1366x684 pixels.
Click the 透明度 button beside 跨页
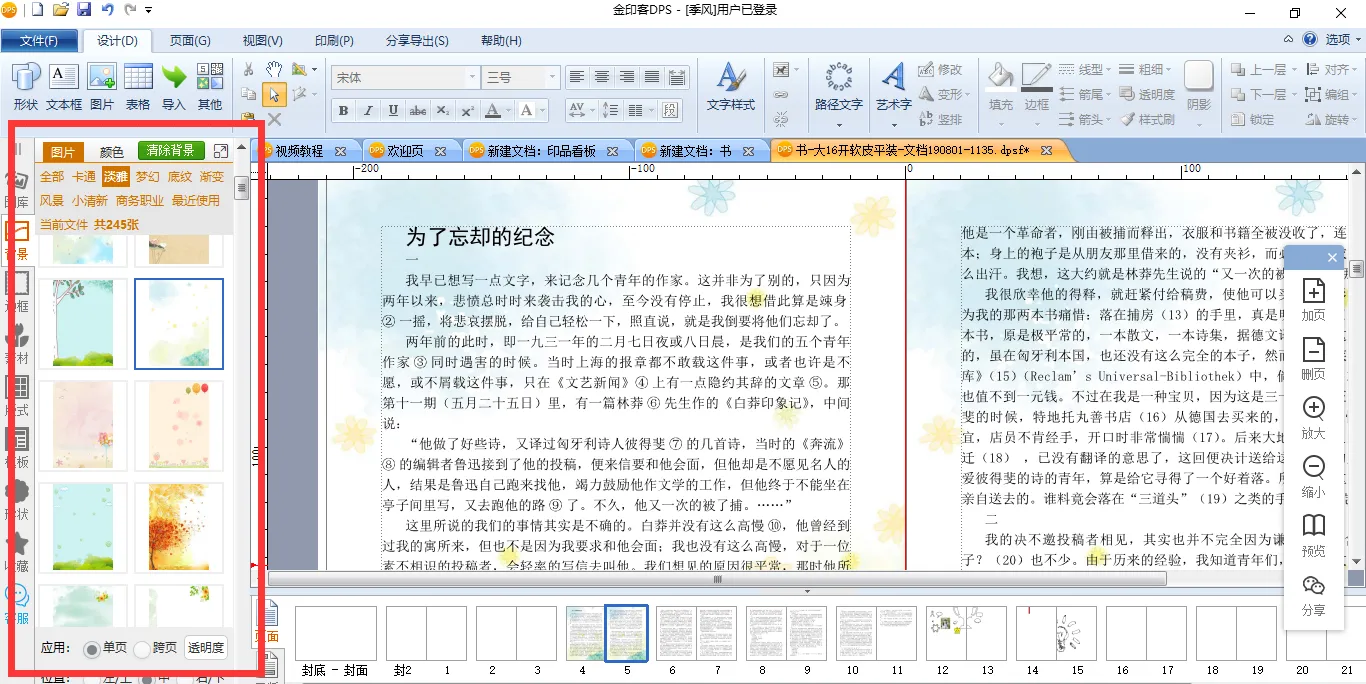pos(206,648)
